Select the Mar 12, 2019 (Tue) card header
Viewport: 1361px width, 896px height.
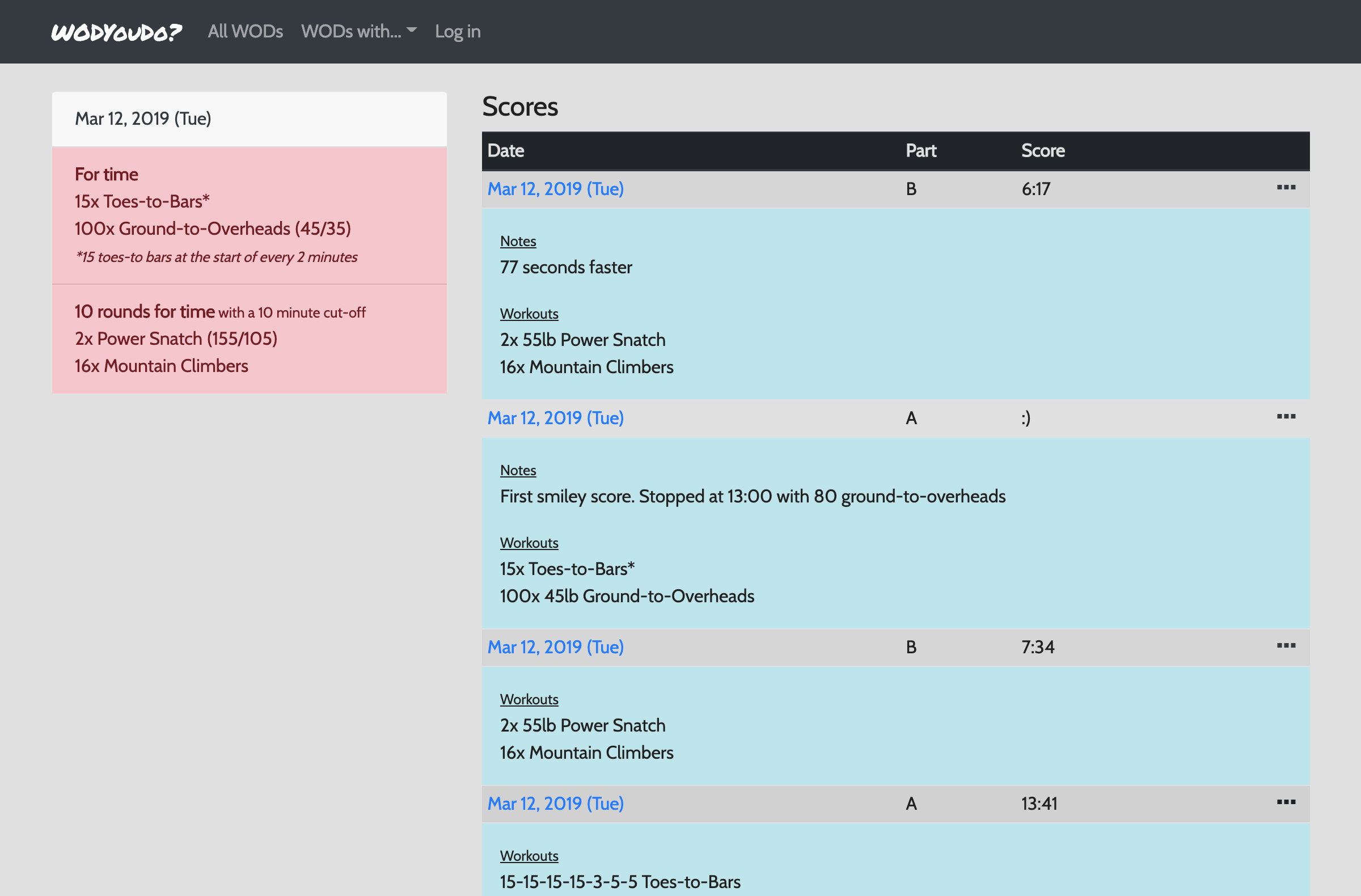pyautogui.click(x=250, y=119)
